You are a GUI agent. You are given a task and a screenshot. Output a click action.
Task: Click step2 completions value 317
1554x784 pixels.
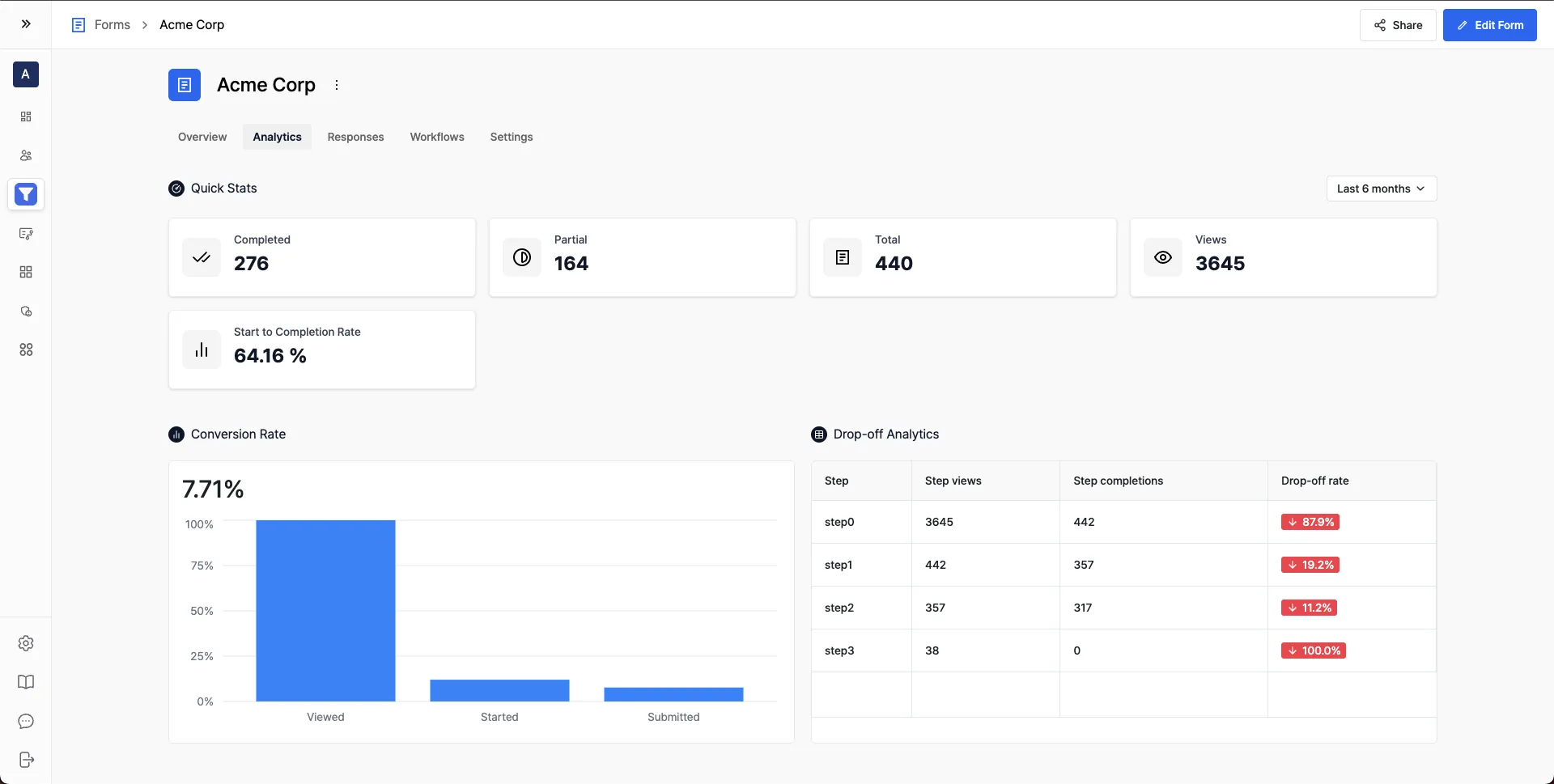pyautogui.click(x=1083, y=608)
